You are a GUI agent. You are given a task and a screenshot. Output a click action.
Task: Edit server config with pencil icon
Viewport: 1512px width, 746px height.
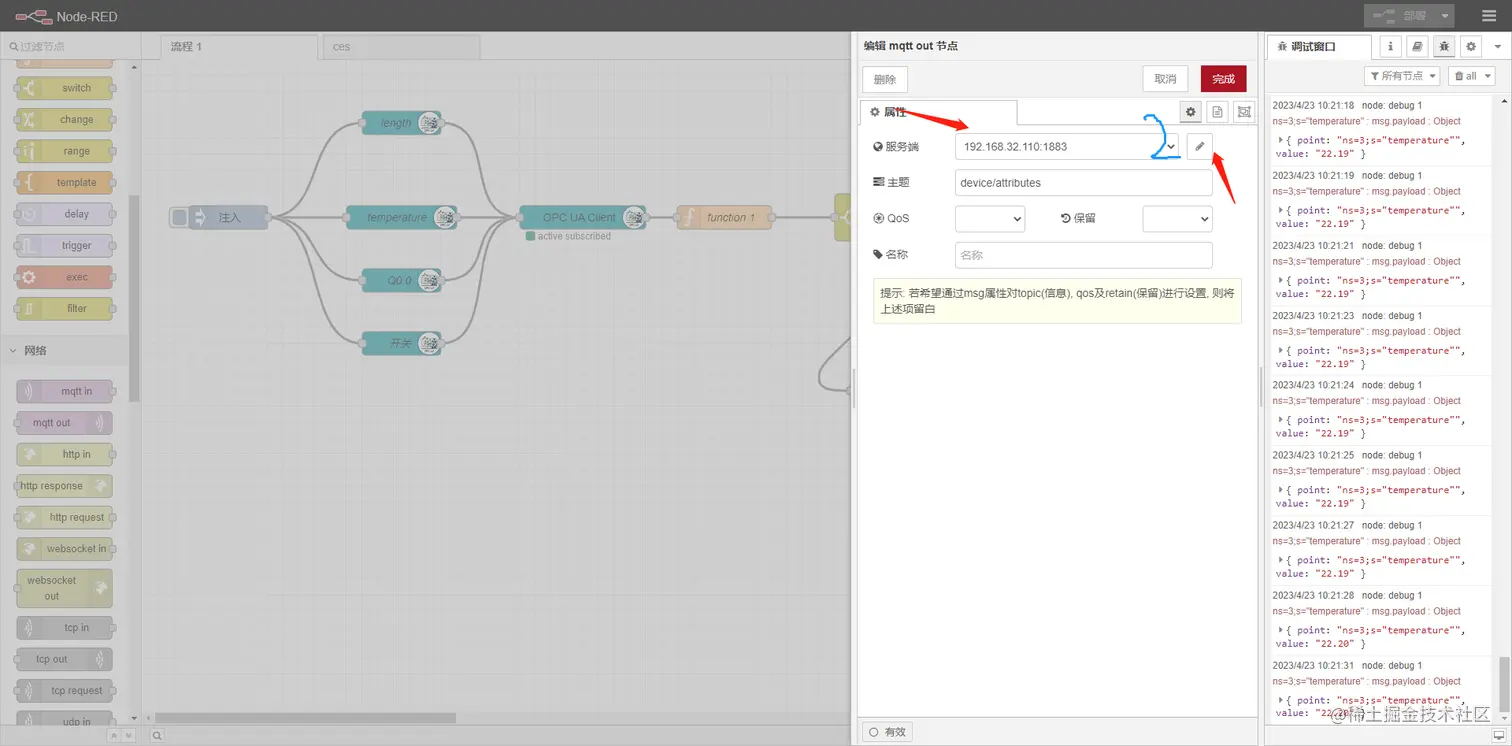[x=1199, y=146]
